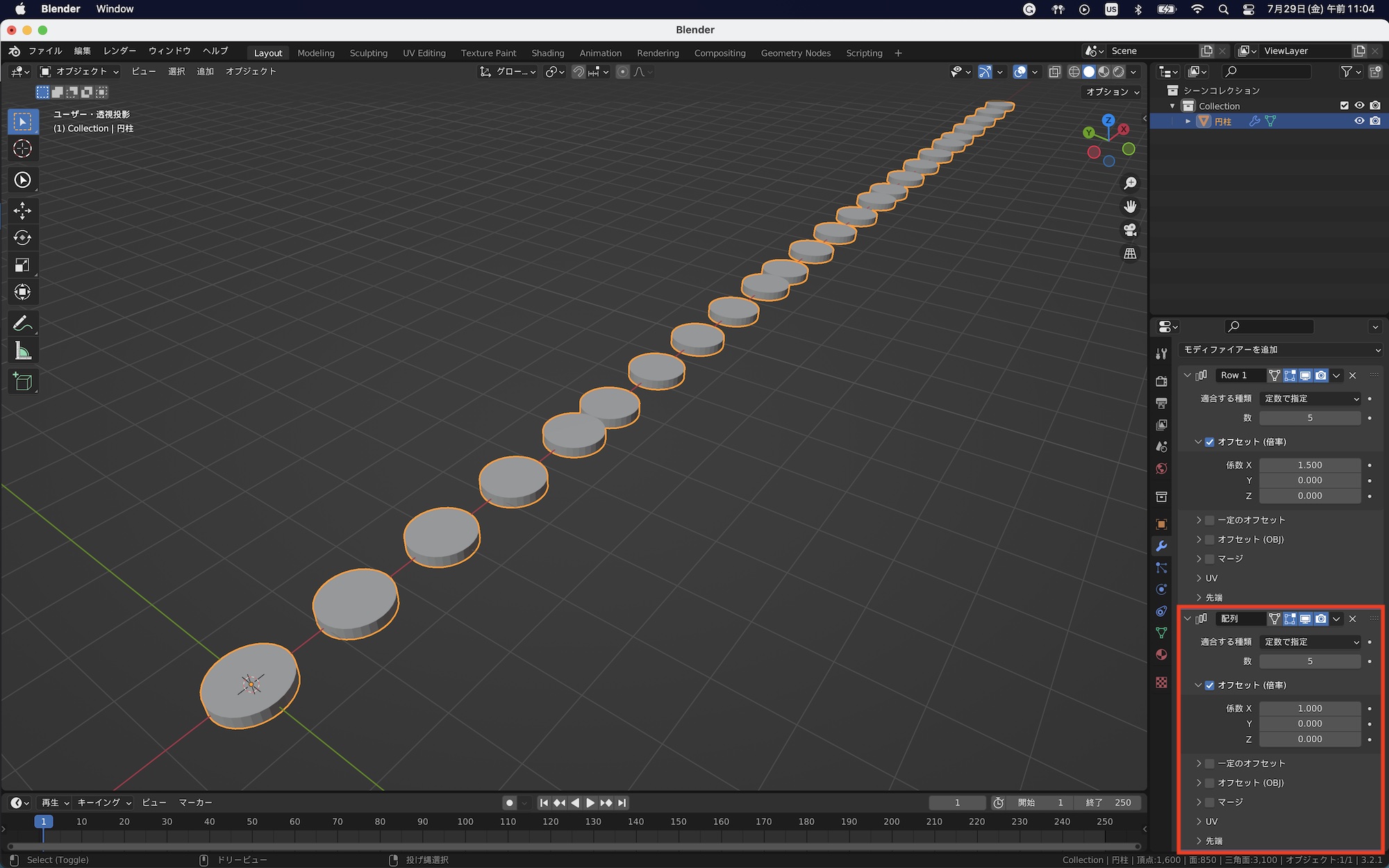This screenshot has width=1389, height=868.
Task: Select the Move tool in the toolbar
Action: pyautogui.click(x=22, y=210)
